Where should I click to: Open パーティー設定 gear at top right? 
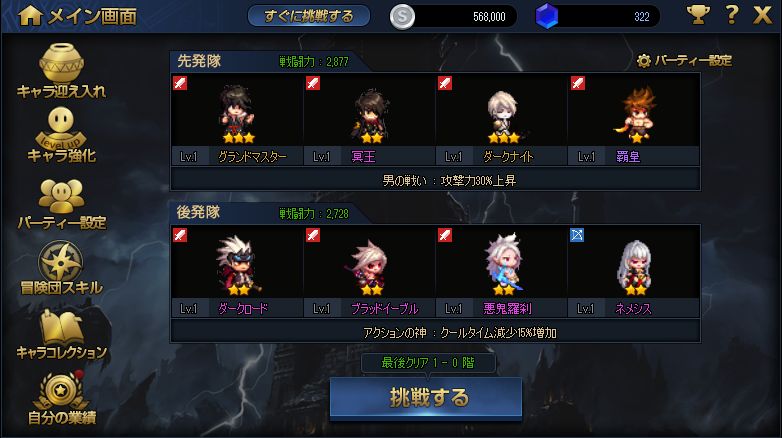tap(684, 61)
